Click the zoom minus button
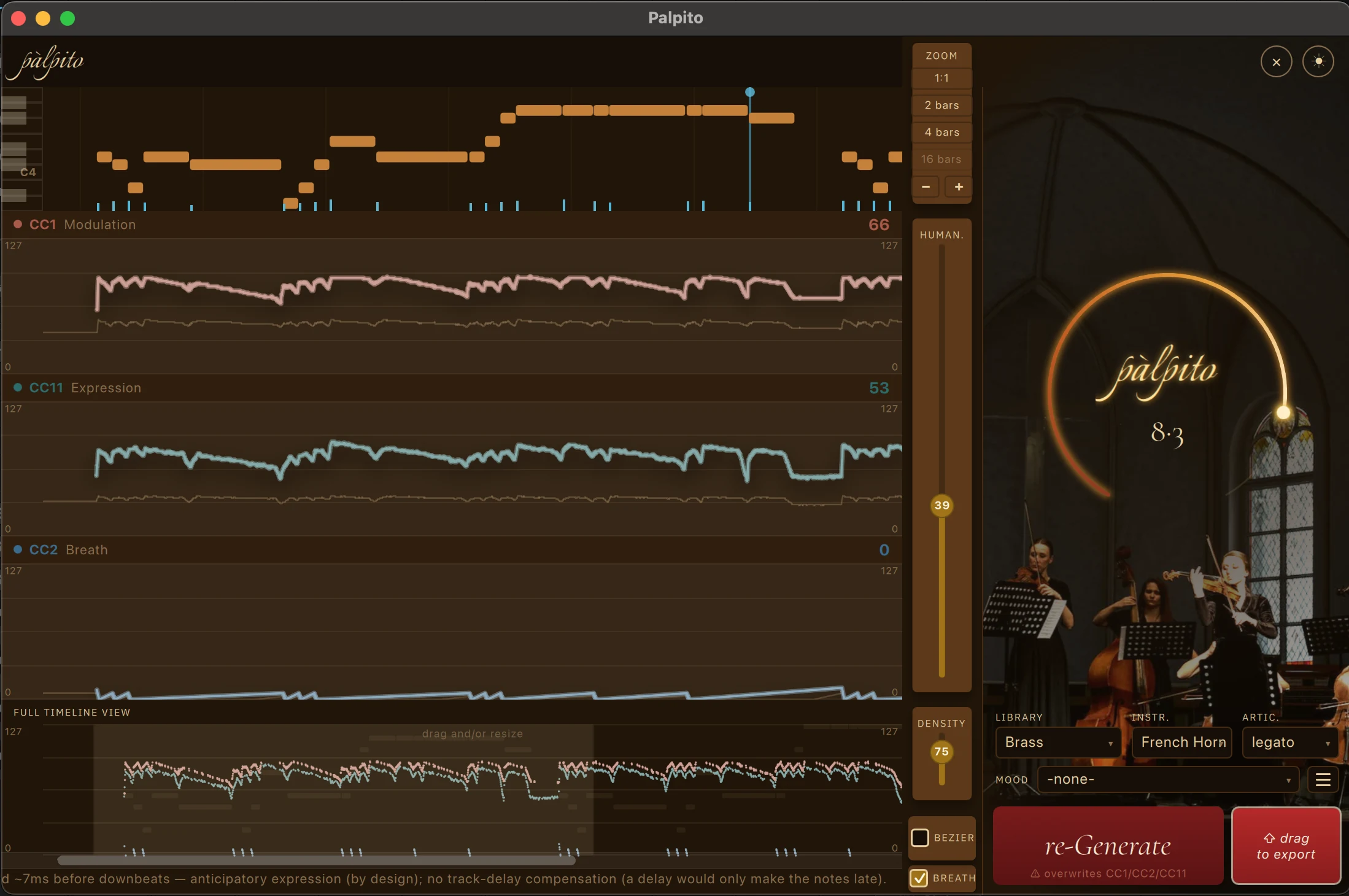This screenshot has height=896, width=1349. (x=926, y=187)
